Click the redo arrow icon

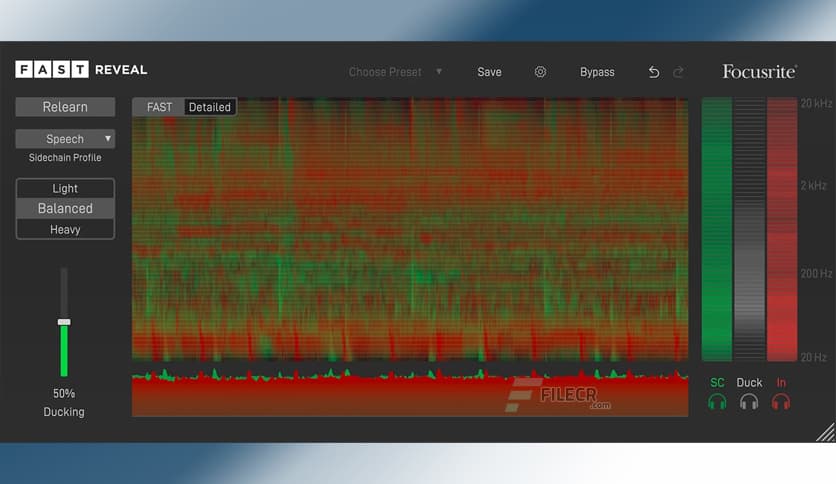(679, 72)
